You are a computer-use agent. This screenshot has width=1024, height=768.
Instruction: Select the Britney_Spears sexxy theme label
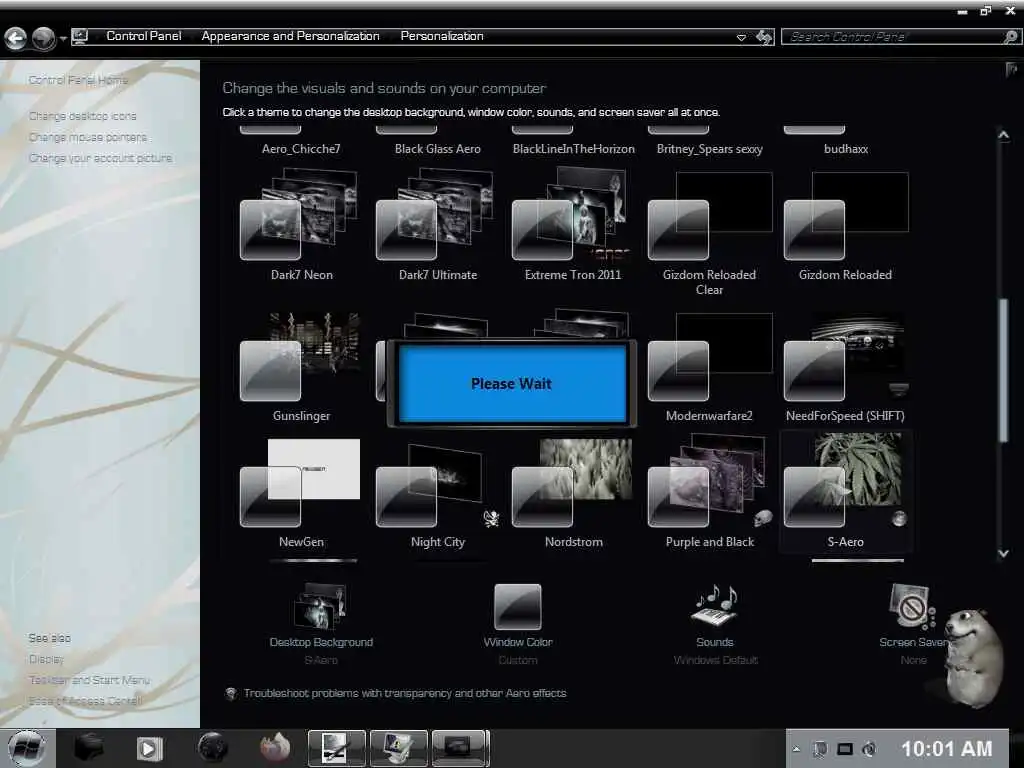click(709, 149)
